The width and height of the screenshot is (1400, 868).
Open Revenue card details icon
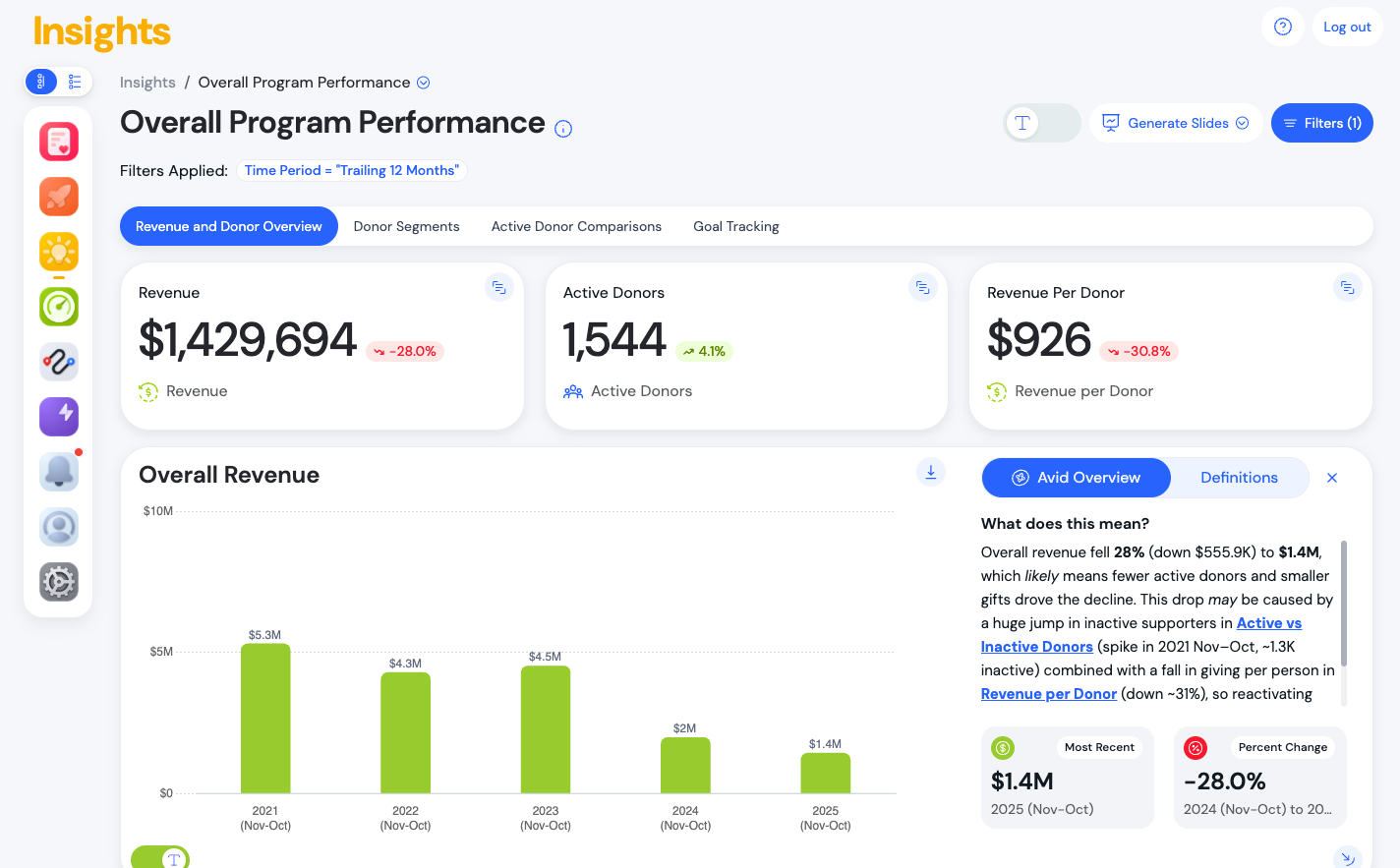point(499,288)
